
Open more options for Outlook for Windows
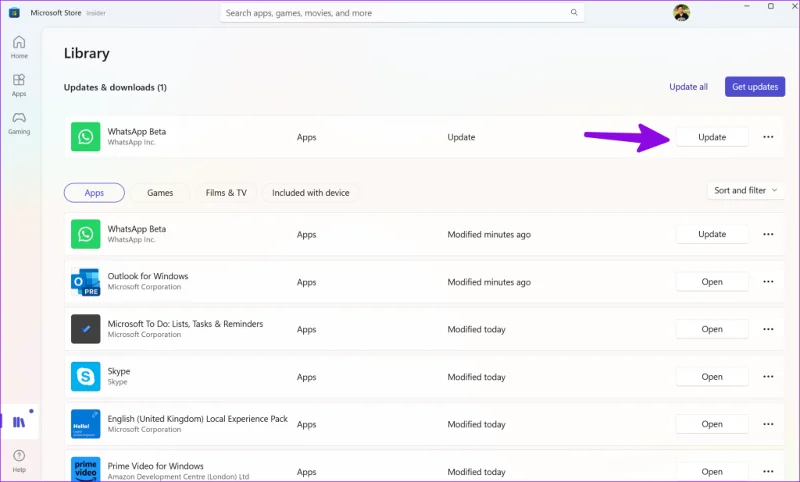[x=768, y=282]
